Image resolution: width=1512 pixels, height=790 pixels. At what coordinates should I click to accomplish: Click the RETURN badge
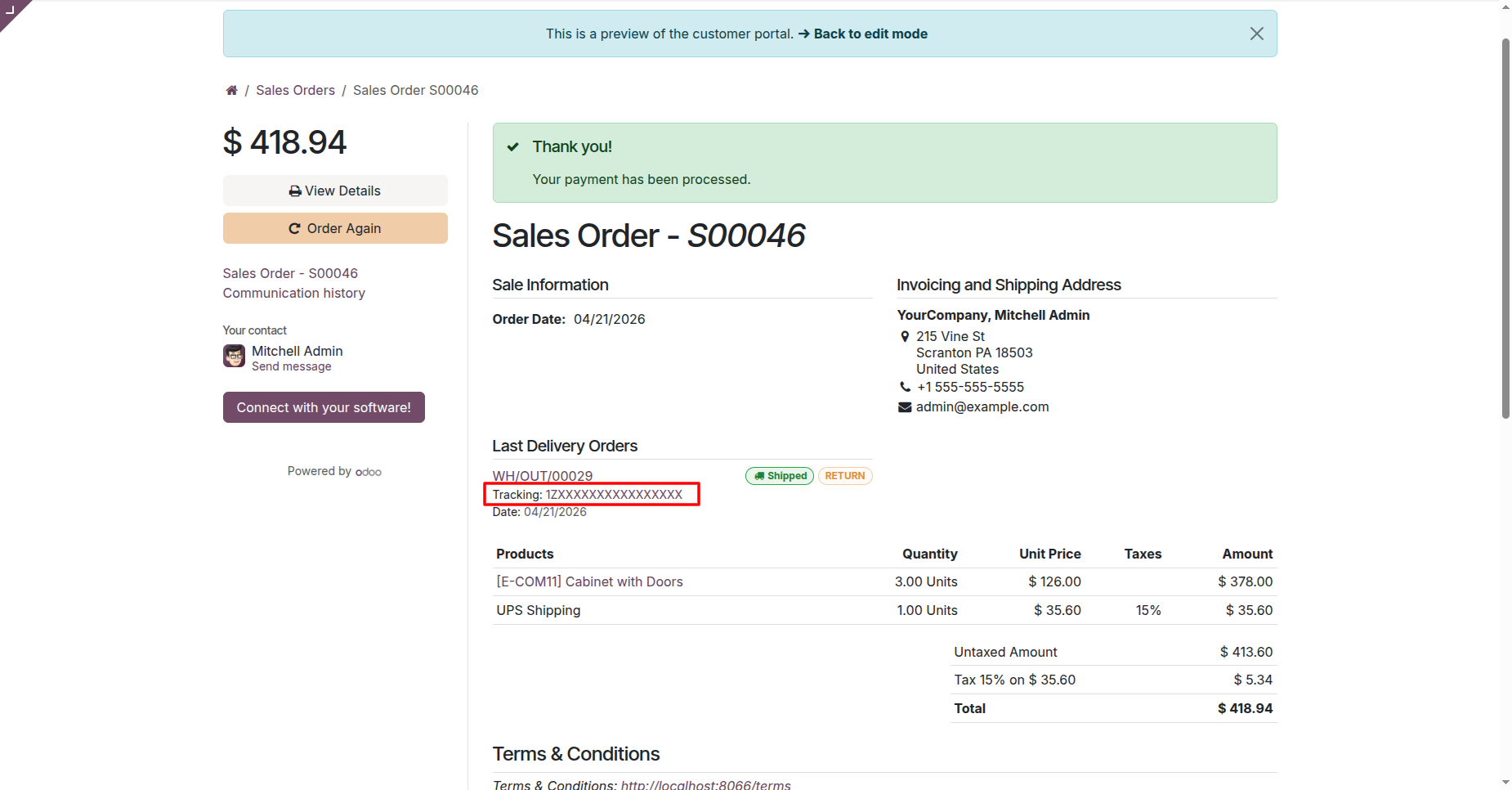tap(845, 476)
